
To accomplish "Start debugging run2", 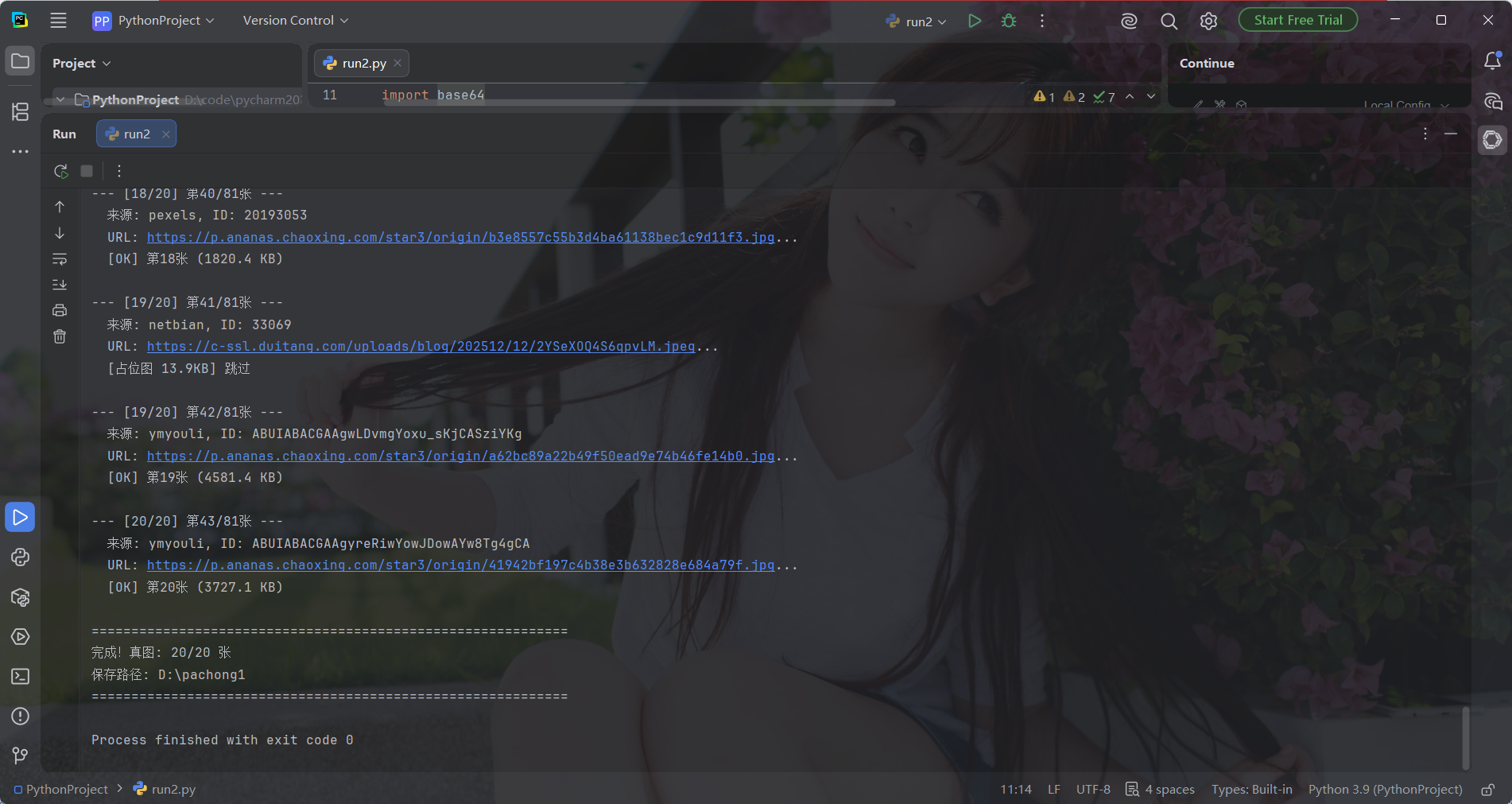I will [1009, 21].
